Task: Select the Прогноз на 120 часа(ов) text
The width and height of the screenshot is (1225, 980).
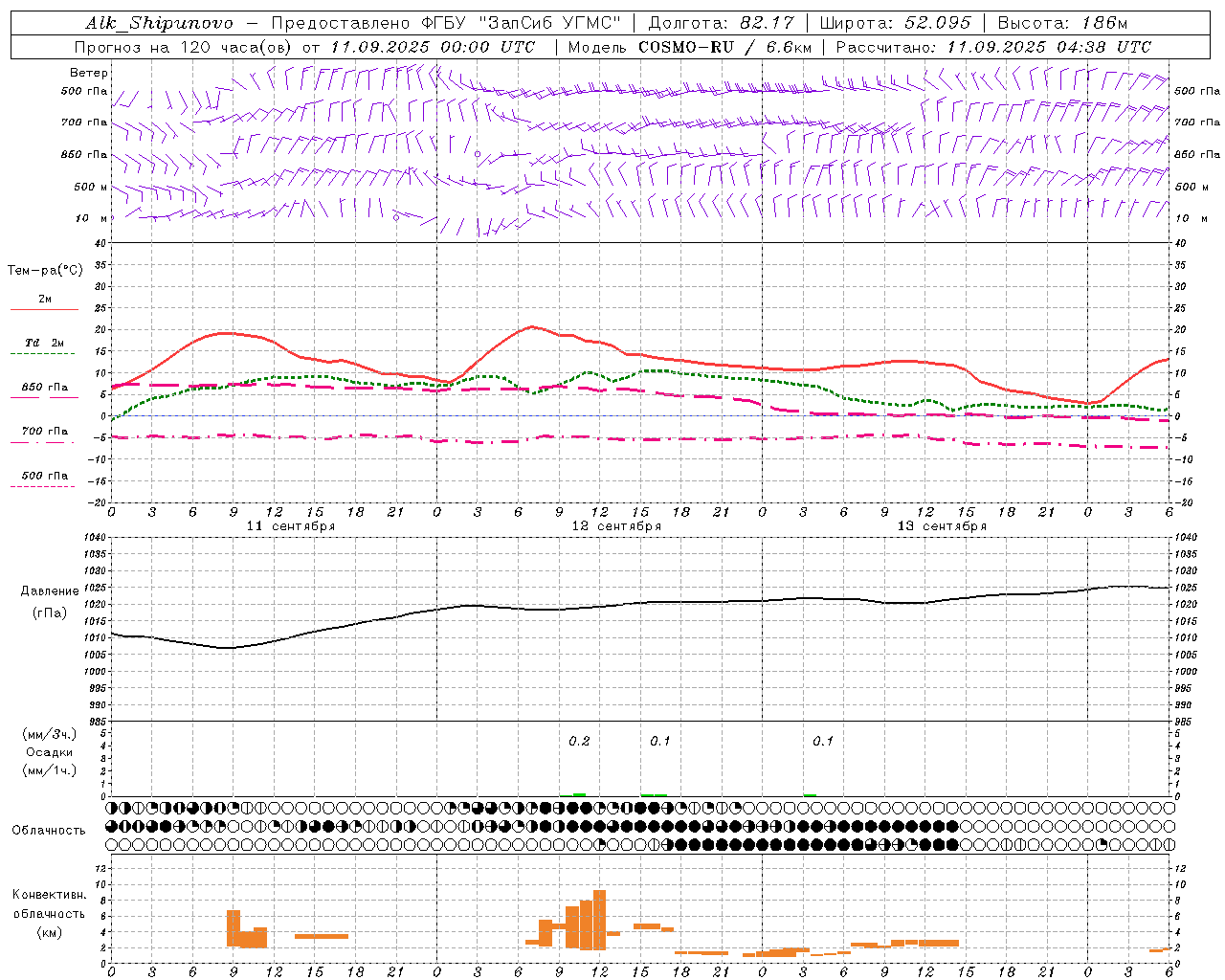Action: point(184,47)
